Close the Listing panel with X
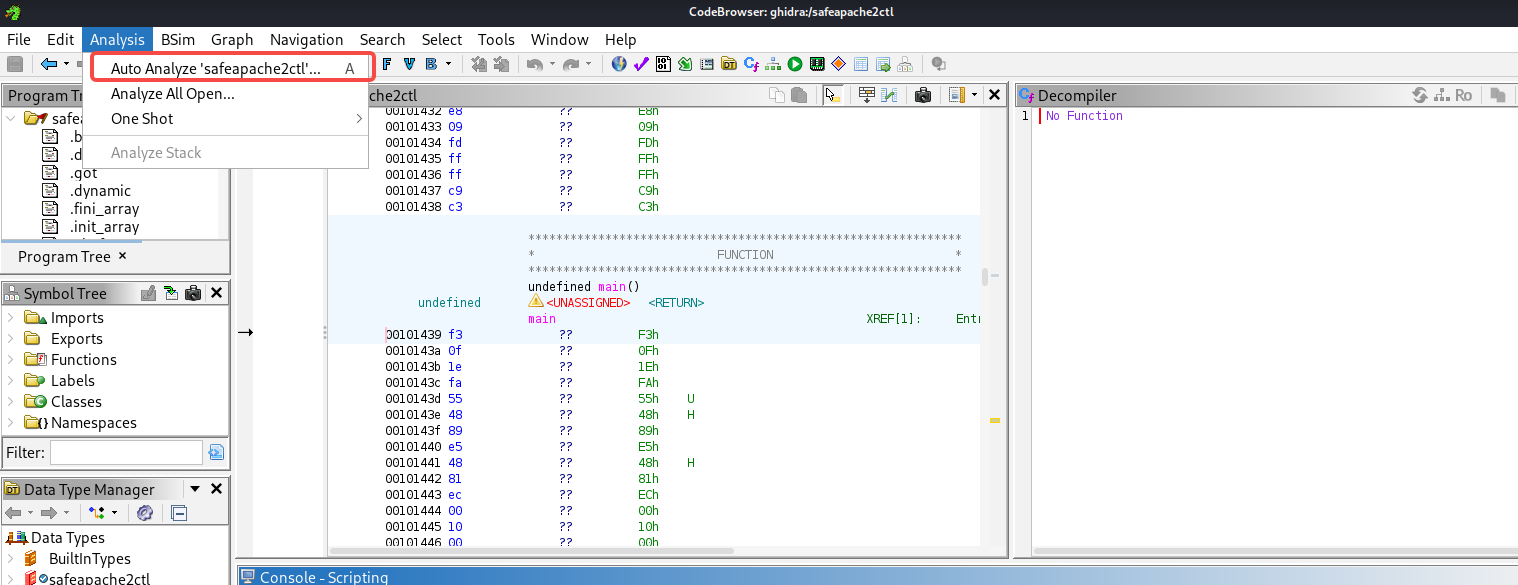Image resolution: width=1518 pixels, height=585 pixels. (995, 95)
